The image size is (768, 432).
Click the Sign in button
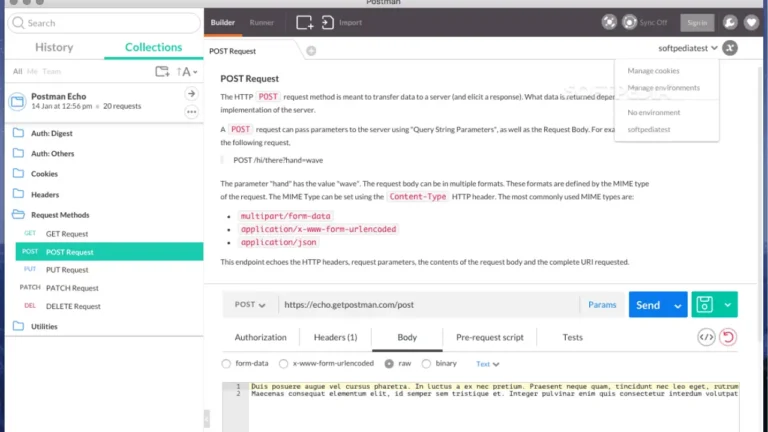tap(697, 23)
